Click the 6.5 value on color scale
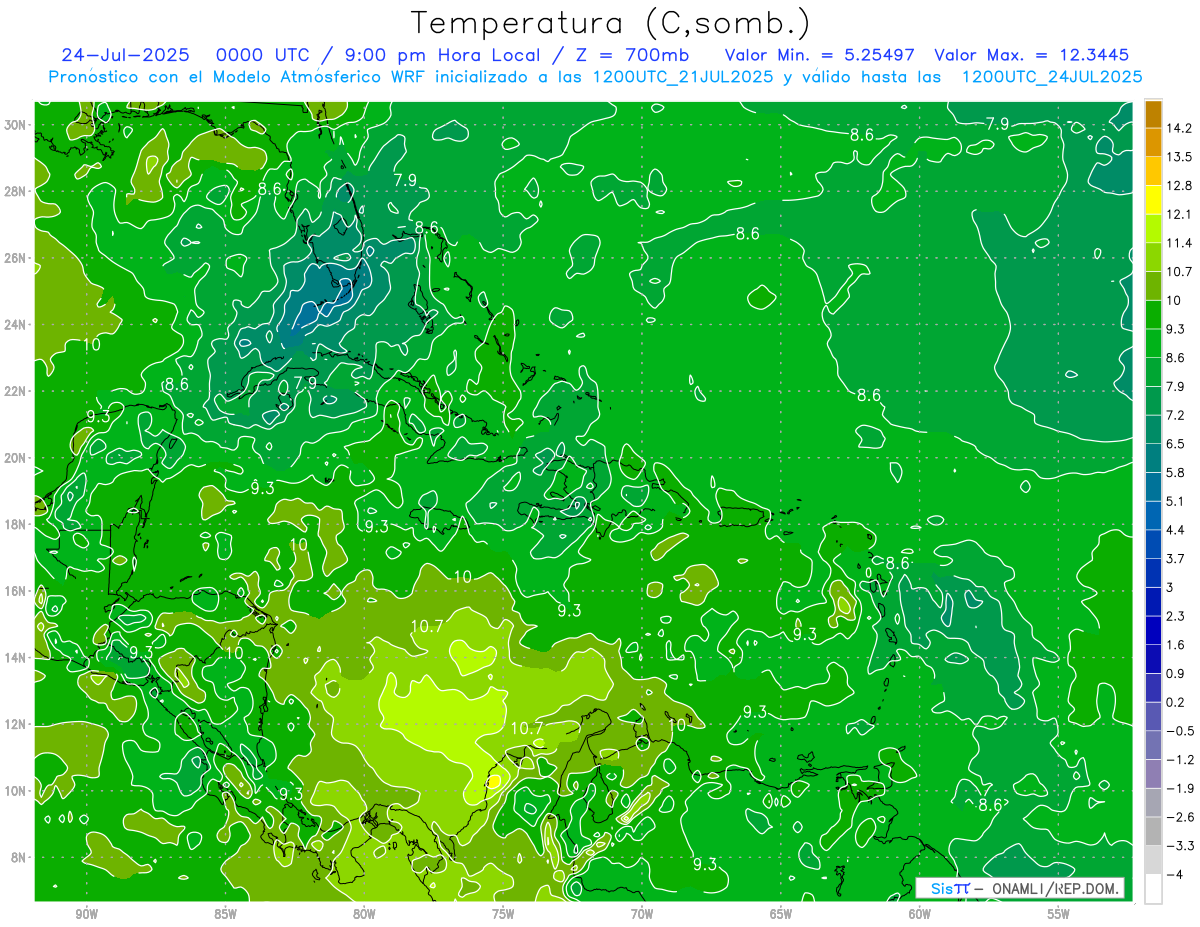 coord(1176,444)
